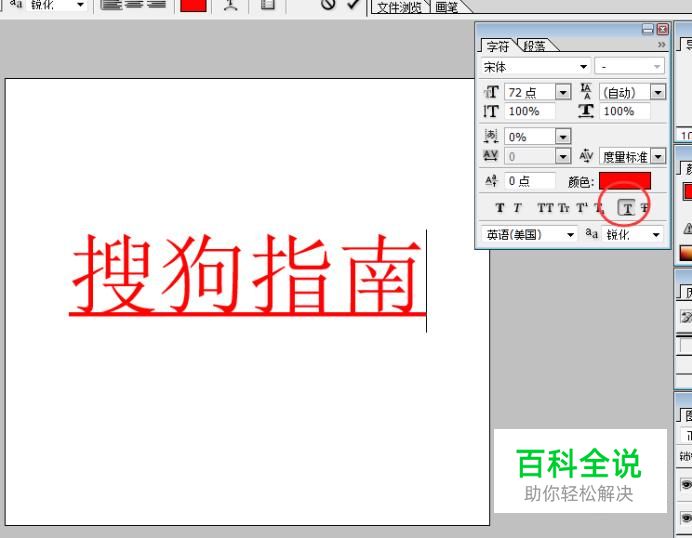Expand the dropdown arrow of disabled 0 field
Screen dimensions: 692x538
pos(563,156)
